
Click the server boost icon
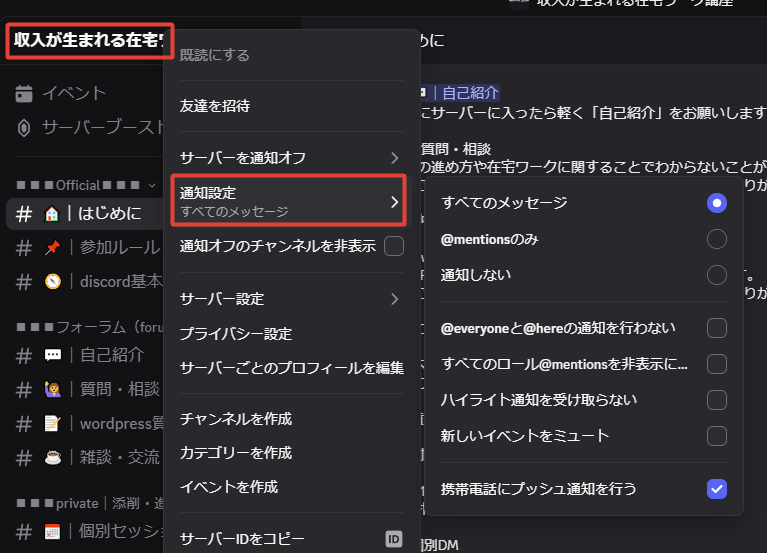click(24, 128)
